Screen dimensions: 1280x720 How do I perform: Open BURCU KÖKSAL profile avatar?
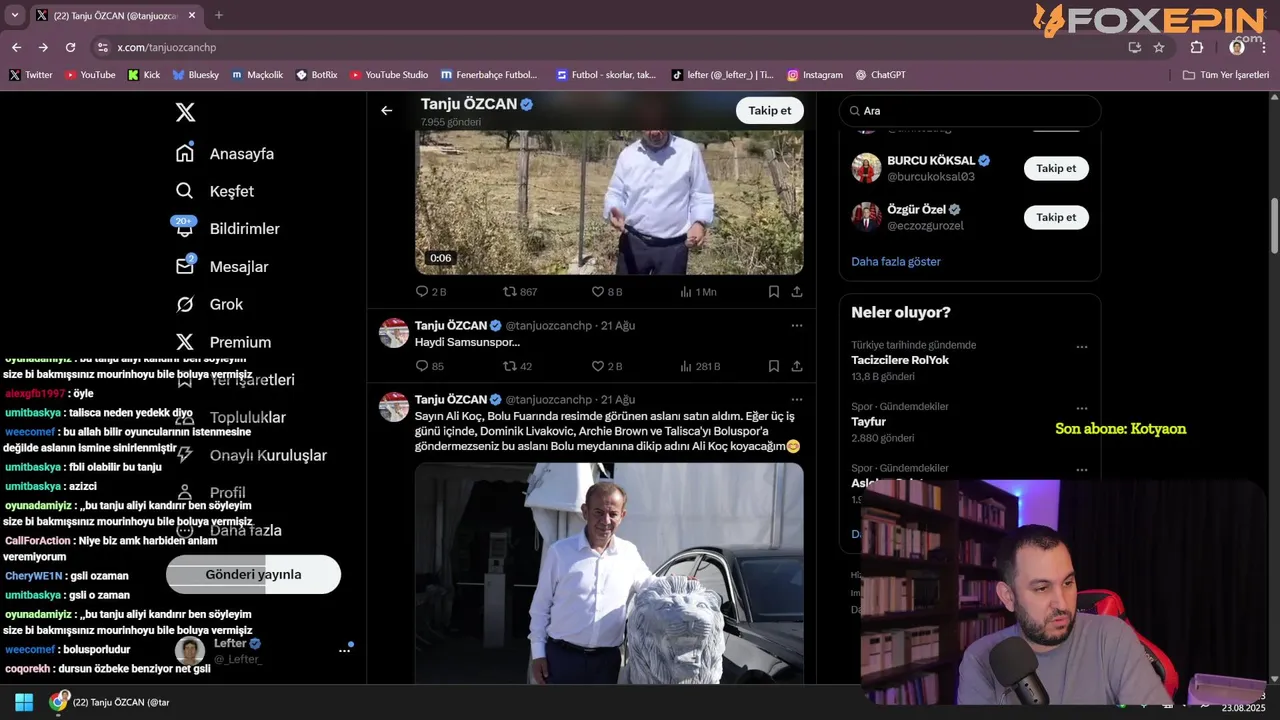click(x=866, y=168)
